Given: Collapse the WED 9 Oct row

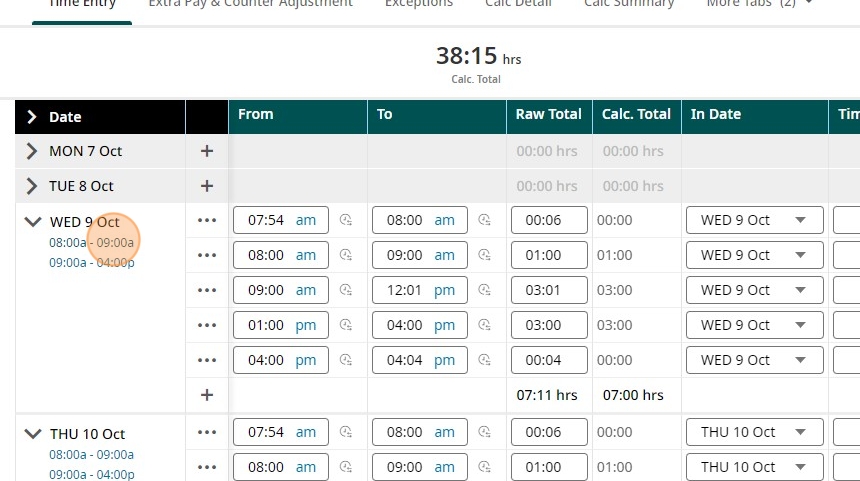Looking at the screenshot, I should click(32, 222).
